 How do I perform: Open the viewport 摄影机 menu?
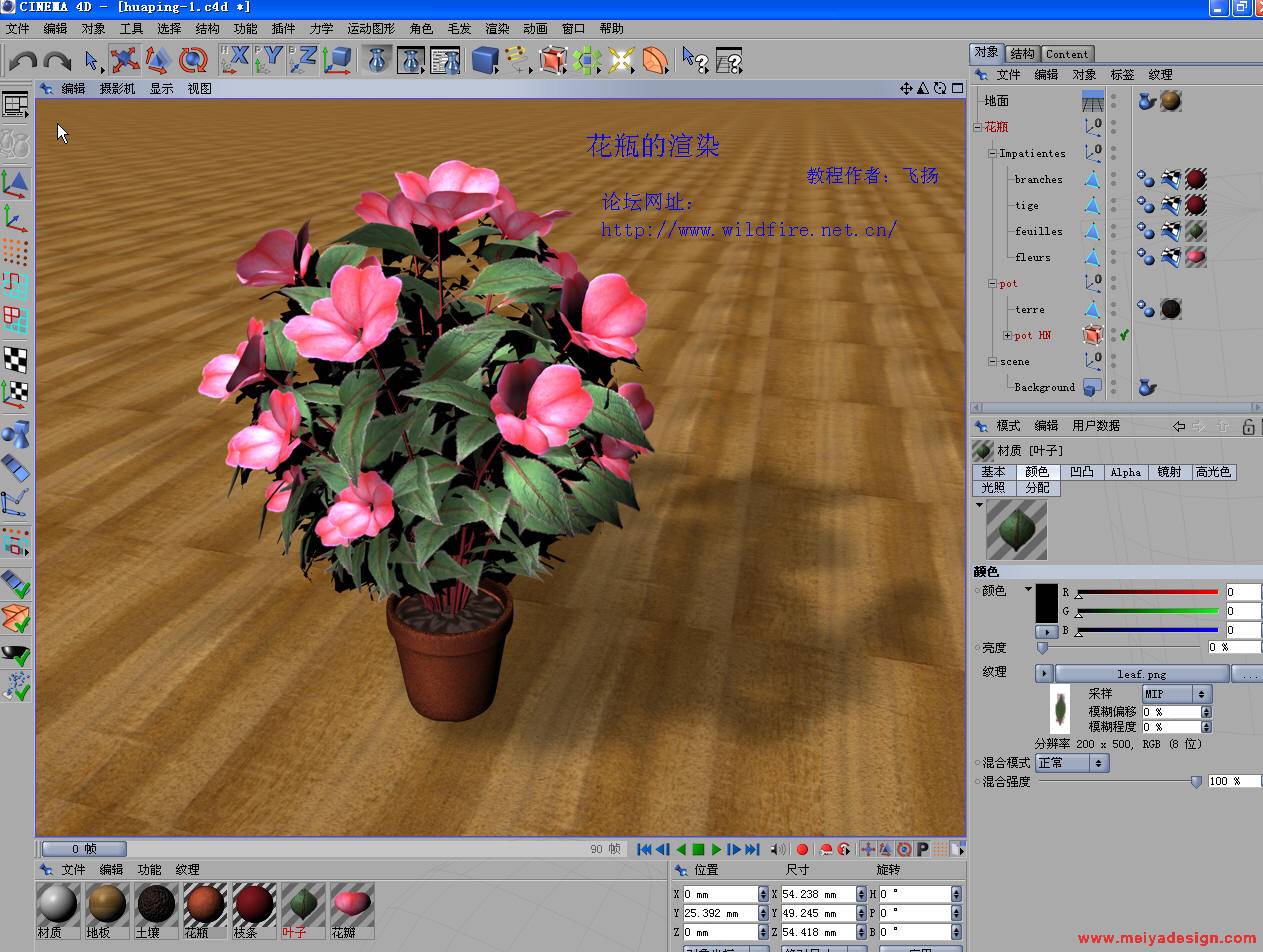[x=117, y=89]
